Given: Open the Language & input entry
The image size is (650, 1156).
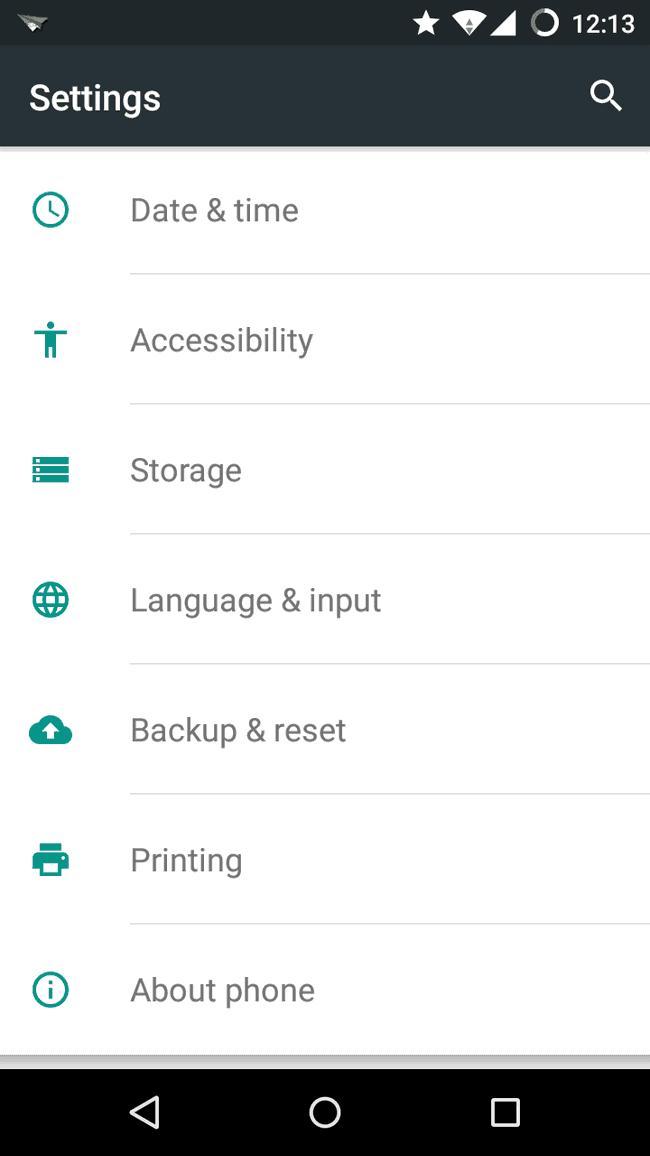Looking at the screenshot, I should point(255,600).
